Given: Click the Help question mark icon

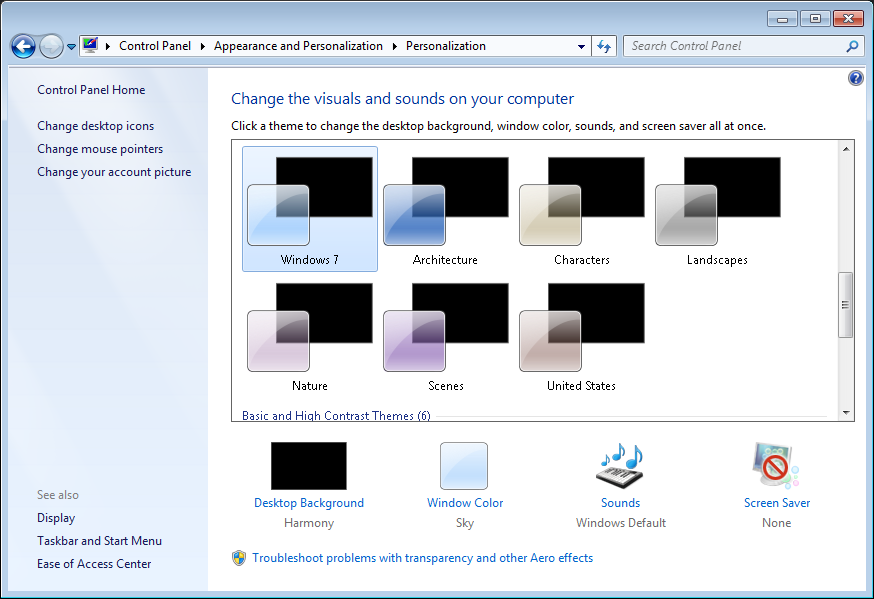Looking at the screenshot, I should pyautogui.click(x=856, y=78).
